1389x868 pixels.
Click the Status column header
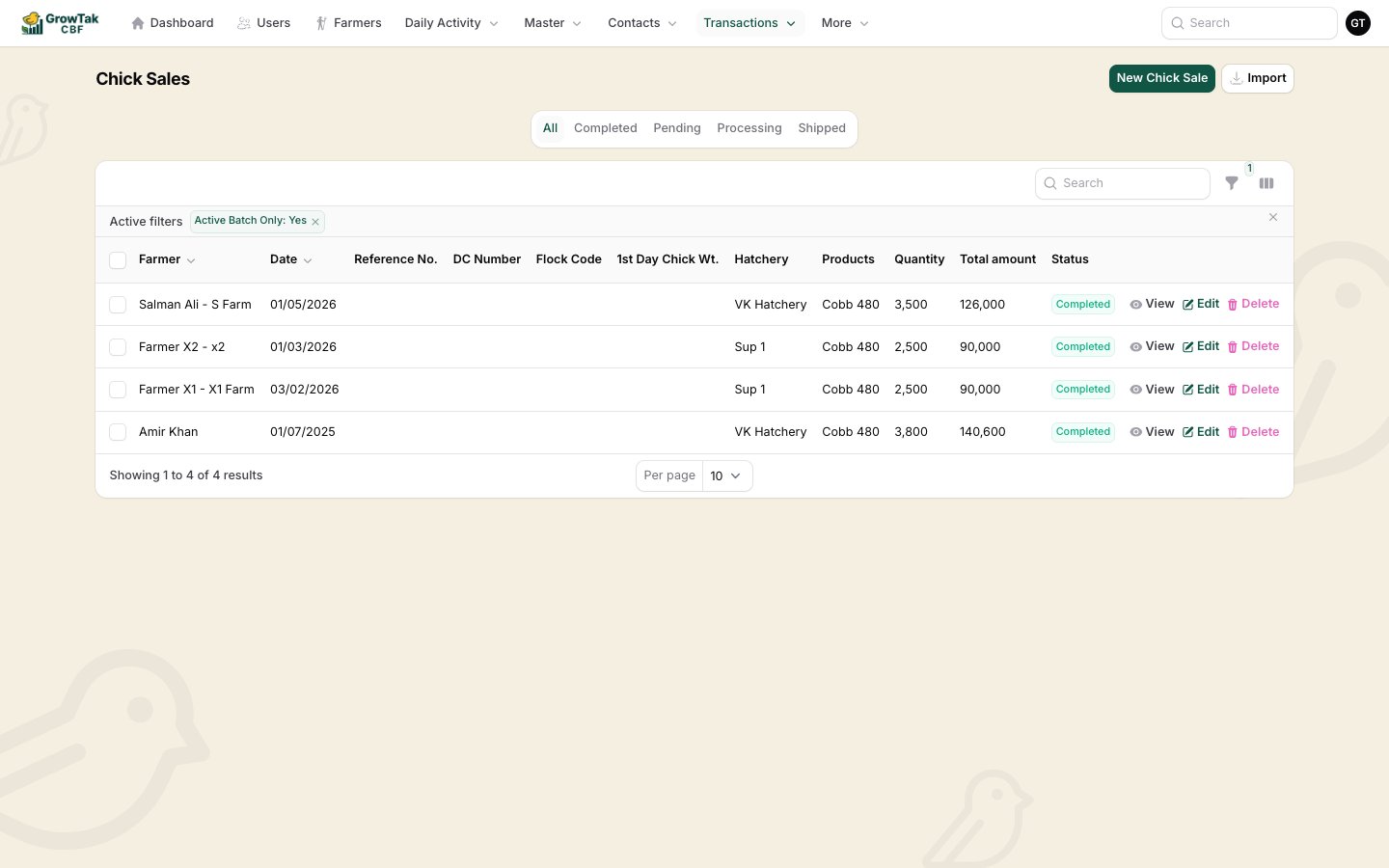point(1070,259)
